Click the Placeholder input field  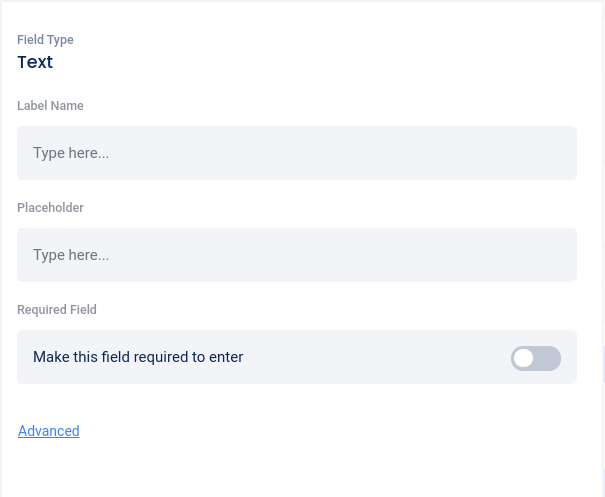296,255
